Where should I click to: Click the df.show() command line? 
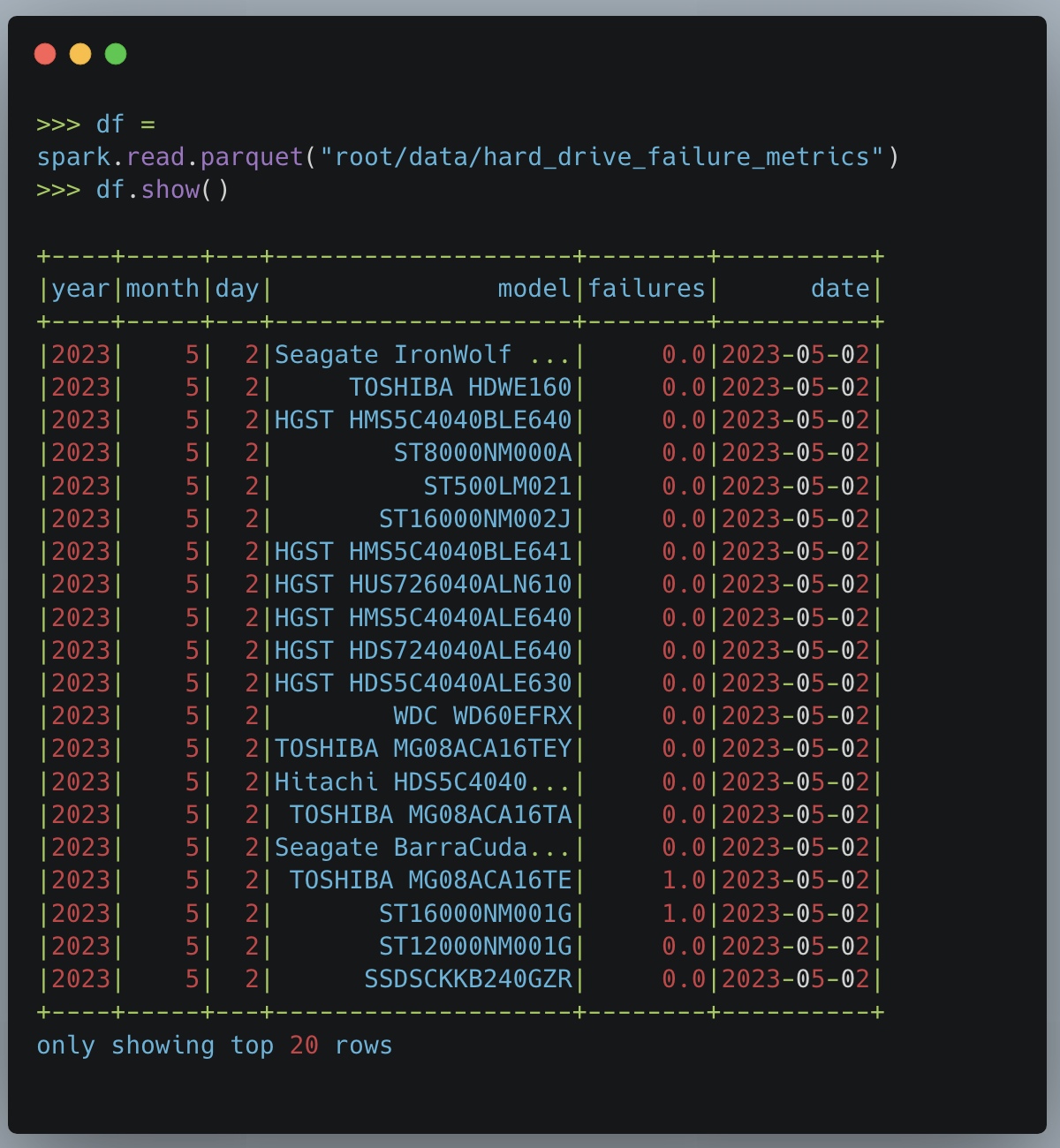[x=163, y=190]
